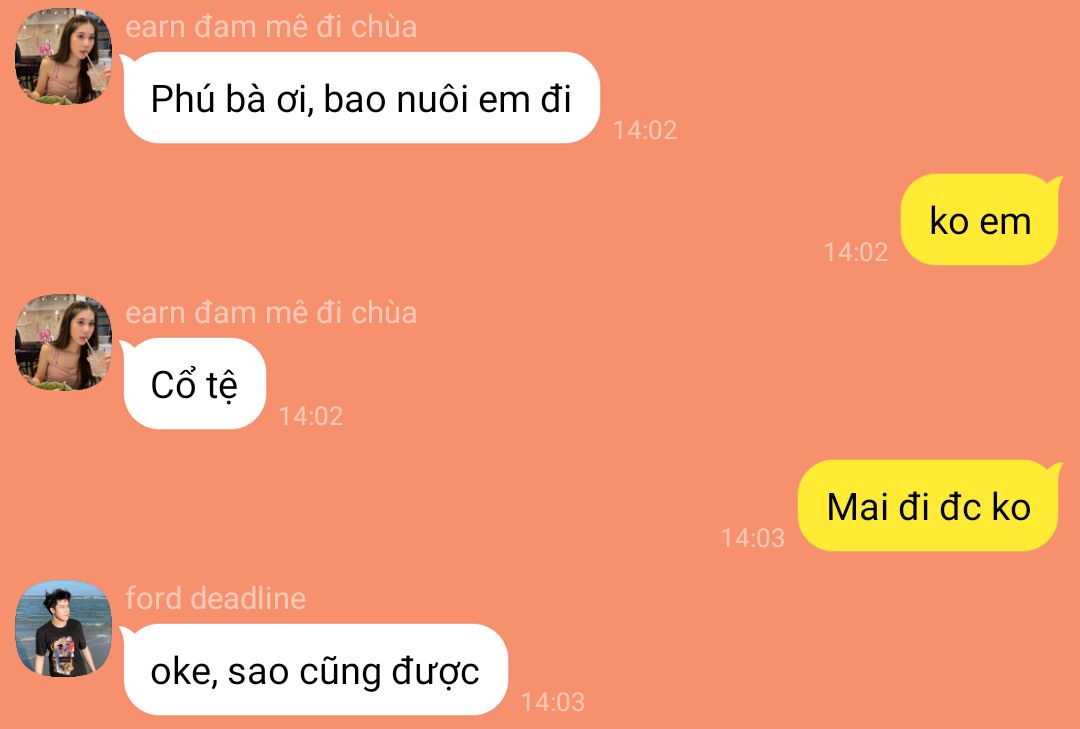Click the tail pointer of "ko em" bubble
Image resolution: width=1080 pixels, height=729 pixels.
point(1055,183)
